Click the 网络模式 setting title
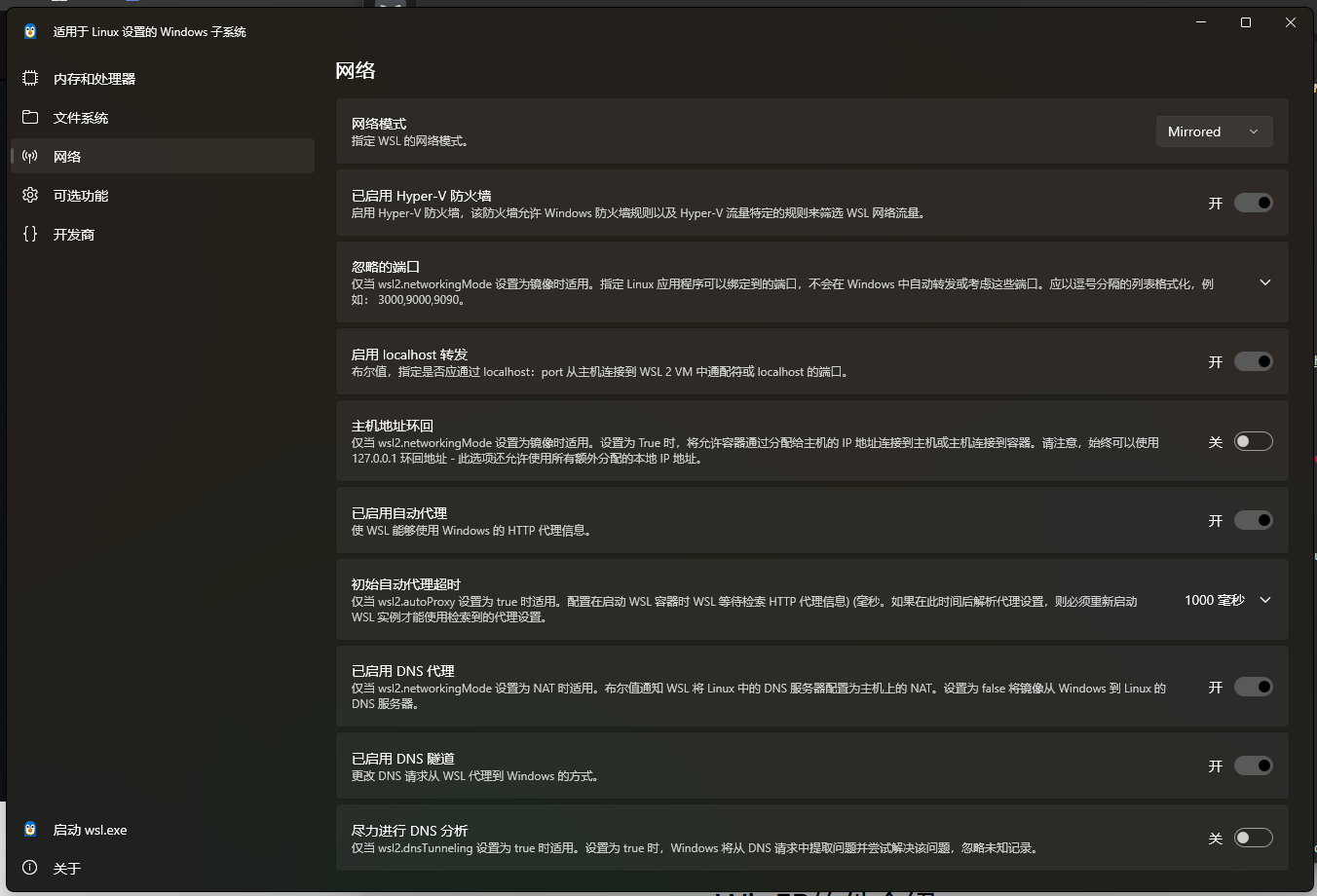The width and height of the screenshot is (1317, 896). [379, 124]
